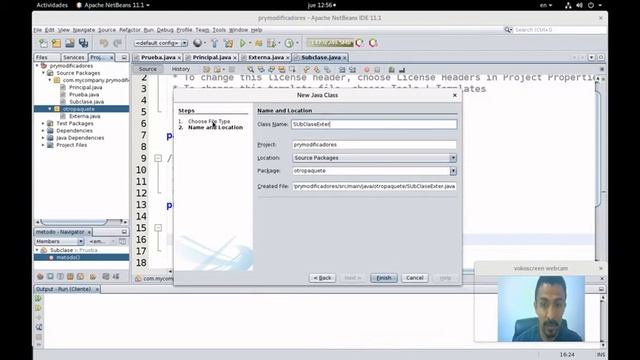The width and height of the screenshot is (640, 360).
Task: Click the Class Name input field
Action: click(374, 124)
